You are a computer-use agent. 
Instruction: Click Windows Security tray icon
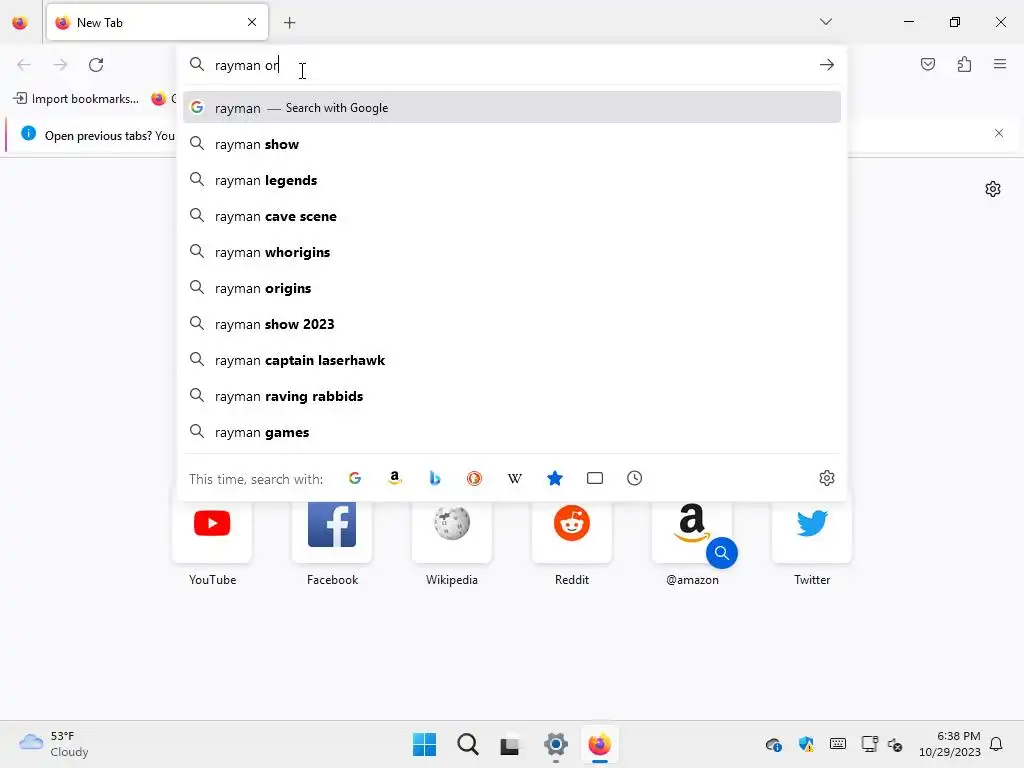[806, 744]
